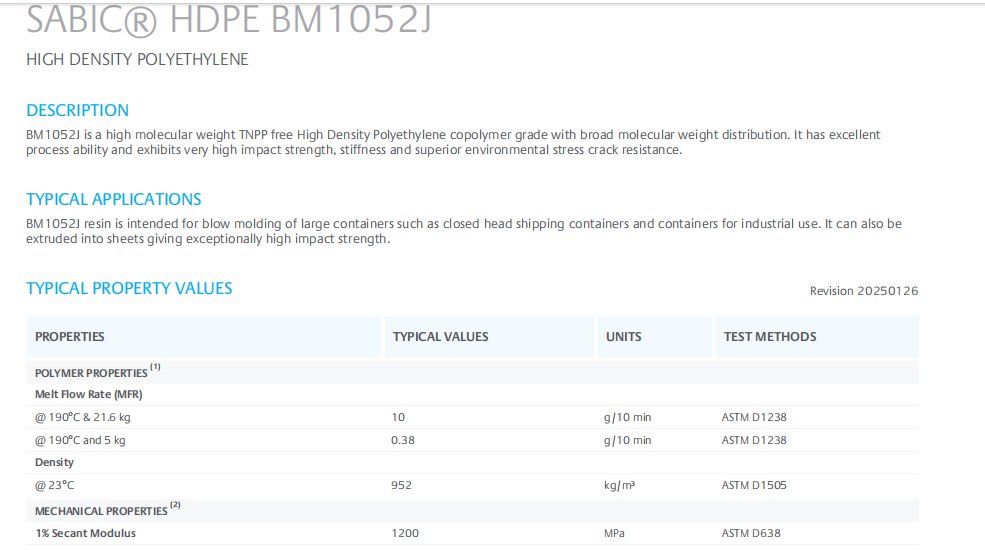Click the description paragraph starting 'BM1052J is a high'
Image resolution: width=985 pixels, height=550 pixels.
pyautogui.click(x=453, y=143)
